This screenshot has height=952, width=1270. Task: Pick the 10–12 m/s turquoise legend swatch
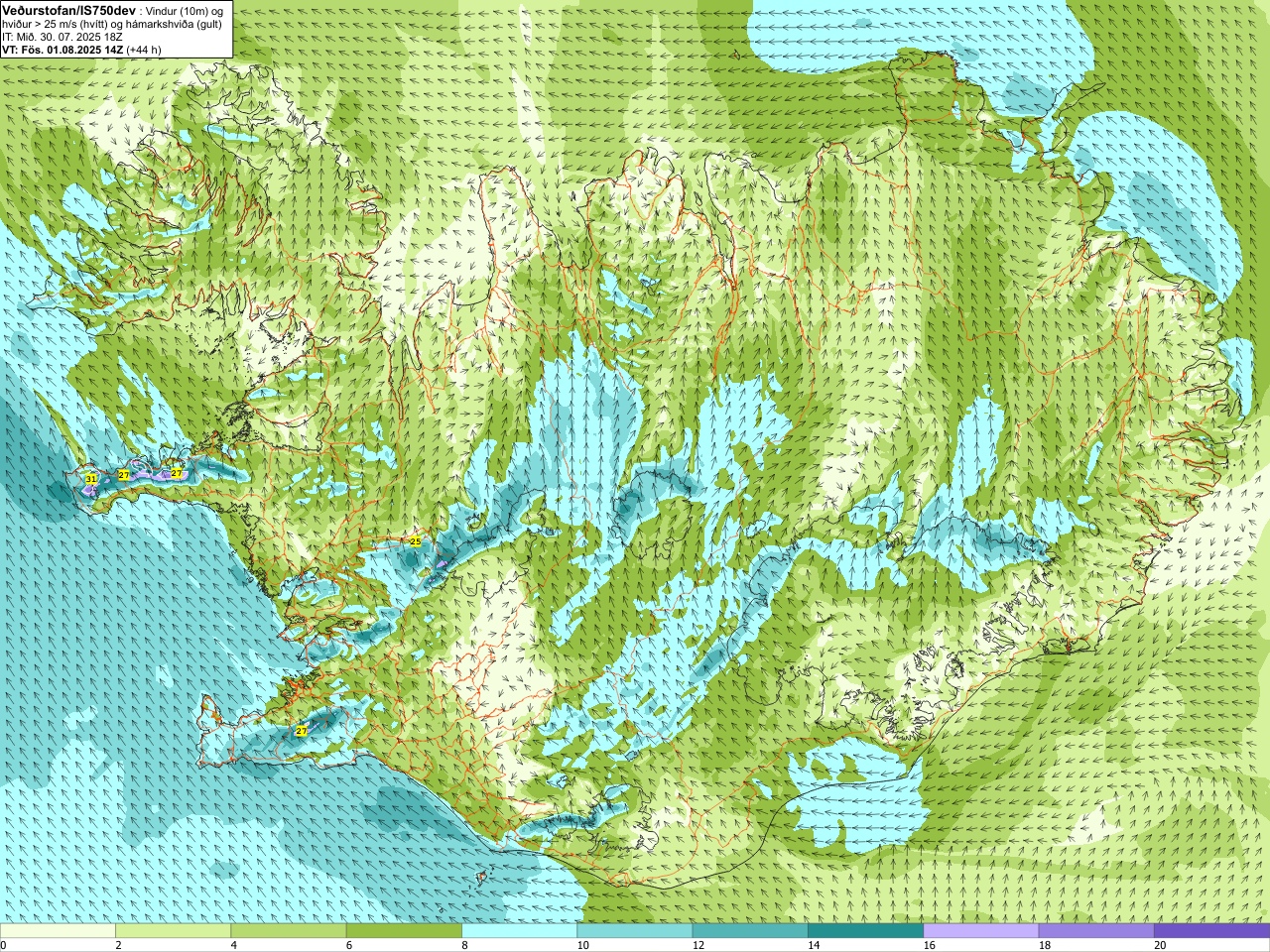point(634,931)
